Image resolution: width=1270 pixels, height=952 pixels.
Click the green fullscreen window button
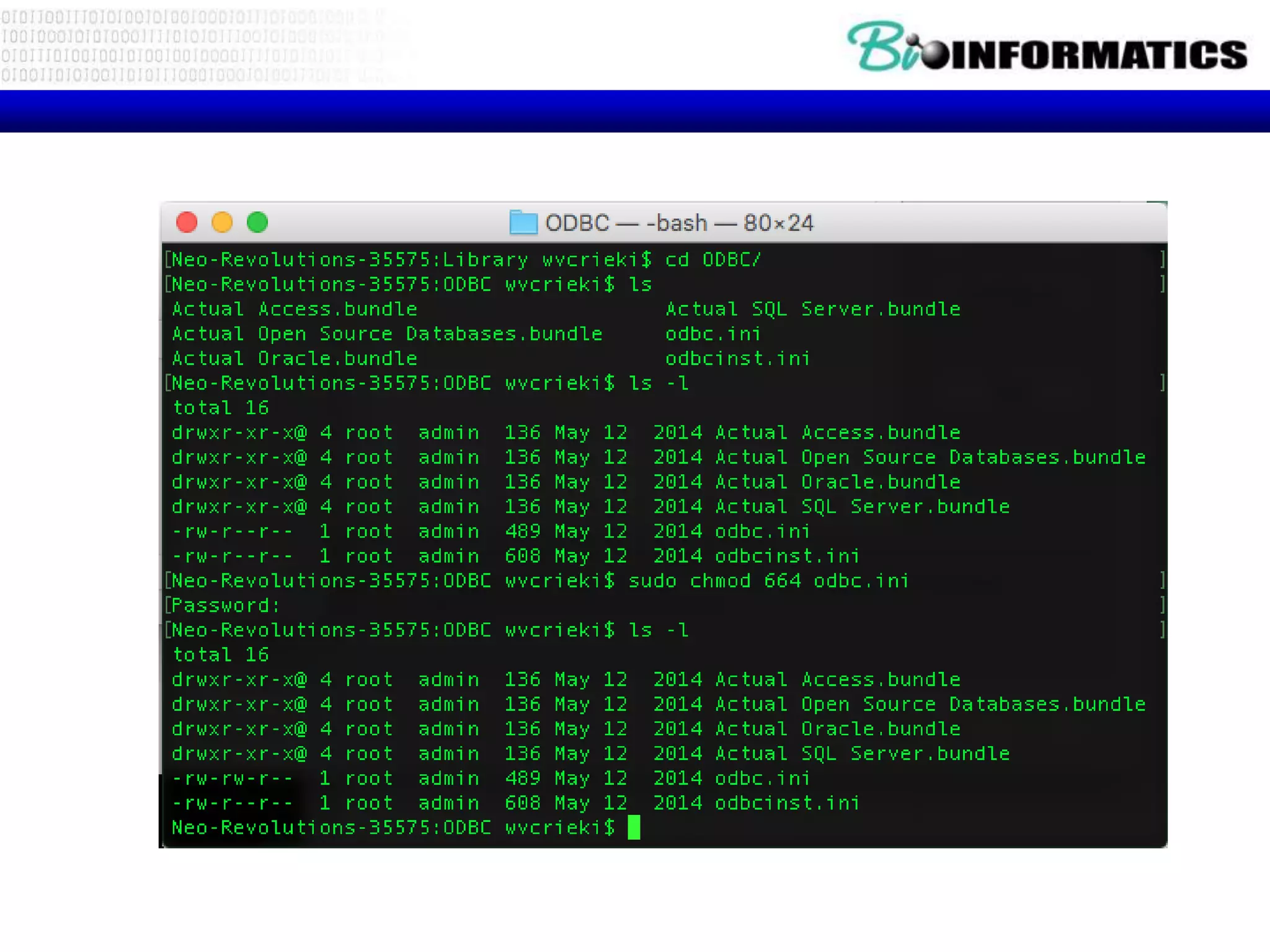[x=257, y=222]
